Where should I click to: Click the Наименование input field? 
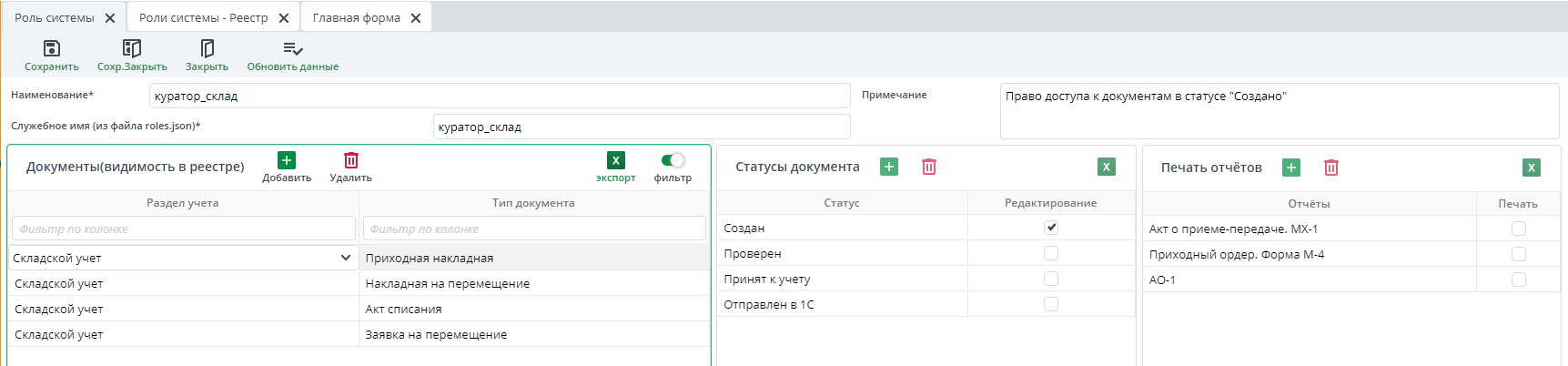pyautogui.click(x=499, y=96)
